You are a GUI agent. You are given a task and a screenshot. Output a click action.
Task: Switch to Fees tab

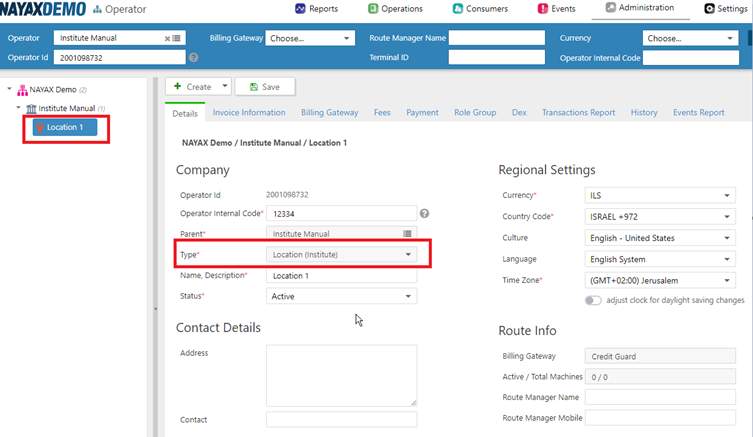(x=382, y=112)
